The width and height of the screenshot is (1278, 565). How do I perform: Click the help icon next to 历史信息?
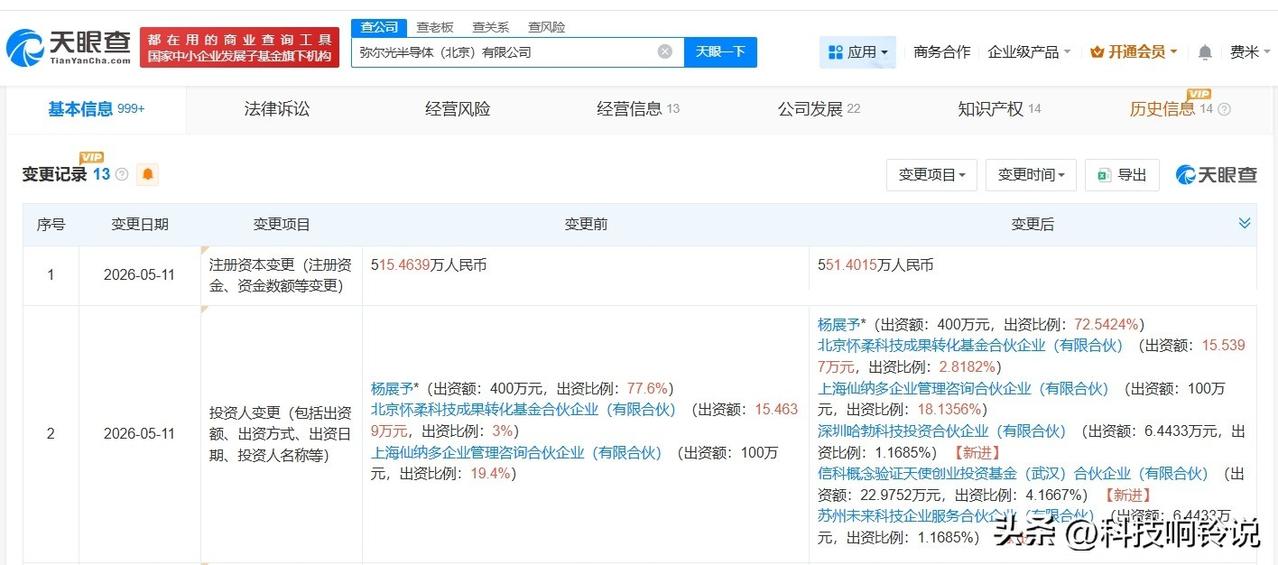click(1224, 109)
